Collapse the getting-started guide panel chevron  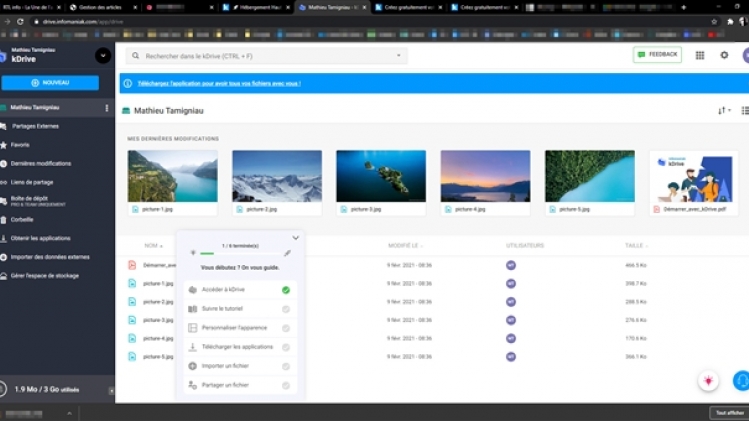(295, 238)
